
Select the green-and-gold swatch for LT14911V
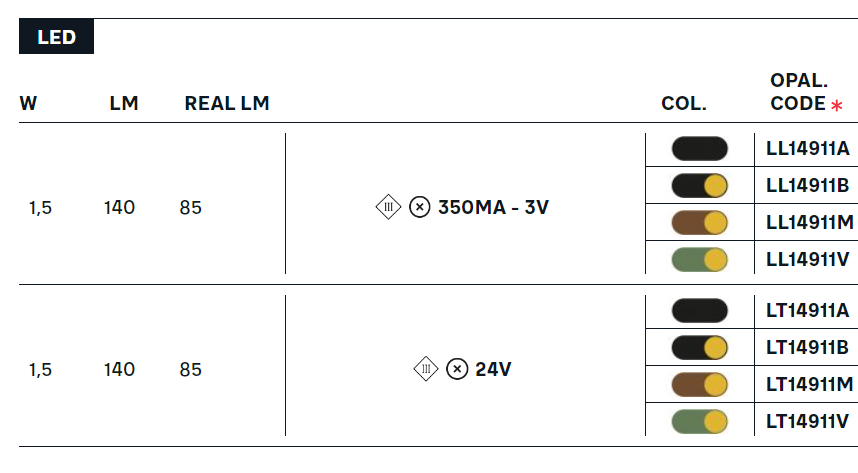(699, 422)
